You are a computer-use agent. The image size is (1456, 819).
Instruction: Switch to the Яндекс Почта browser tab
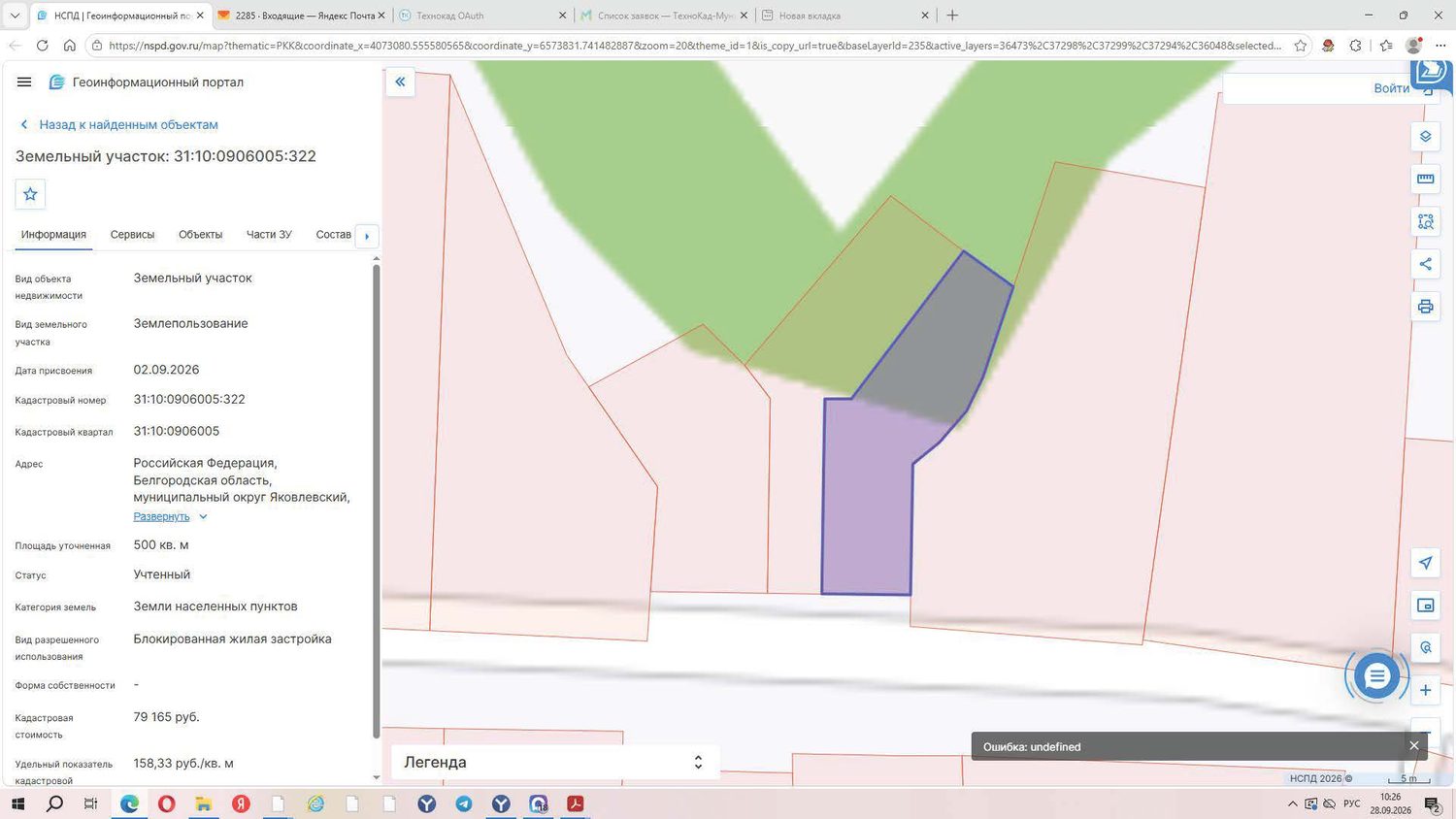(300, 16)
